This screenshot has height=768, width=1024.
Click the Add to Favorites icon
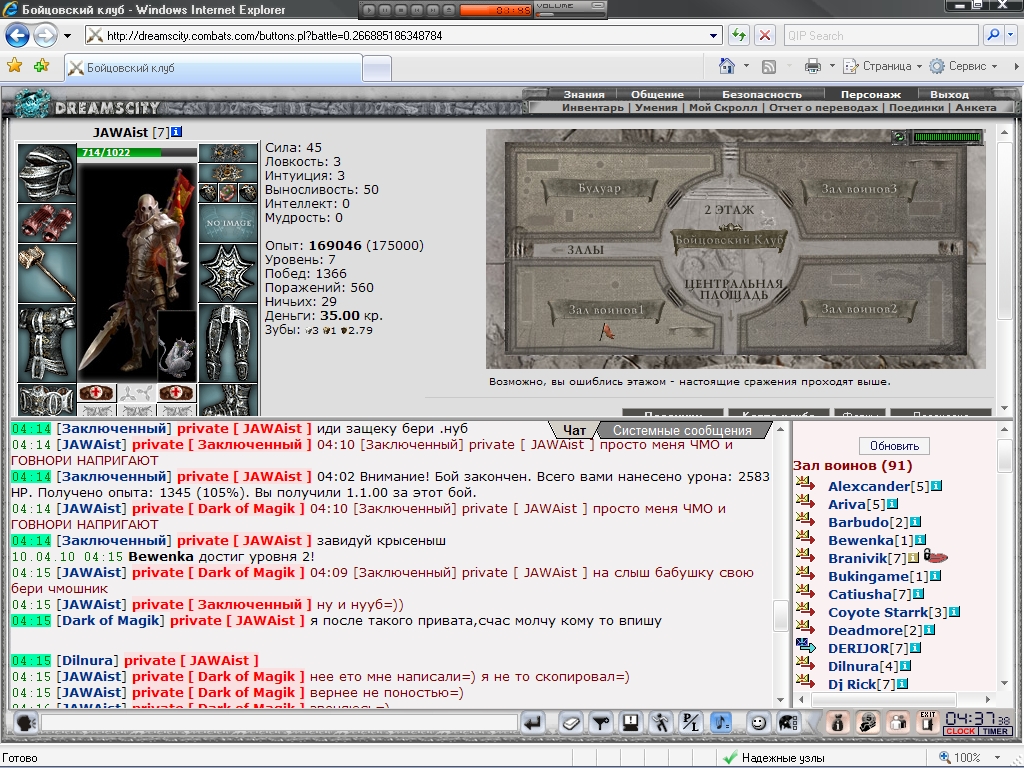click(x=41, y=66)
